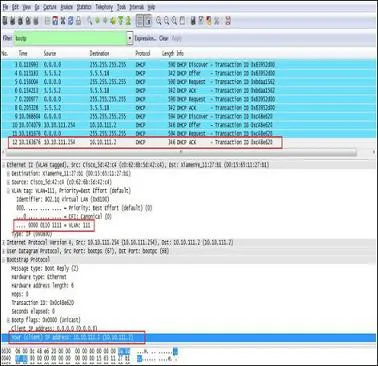Open the Statistics menu
Image resolution: width=378 pixels, height=366 pixels.
tap(84, 7)
